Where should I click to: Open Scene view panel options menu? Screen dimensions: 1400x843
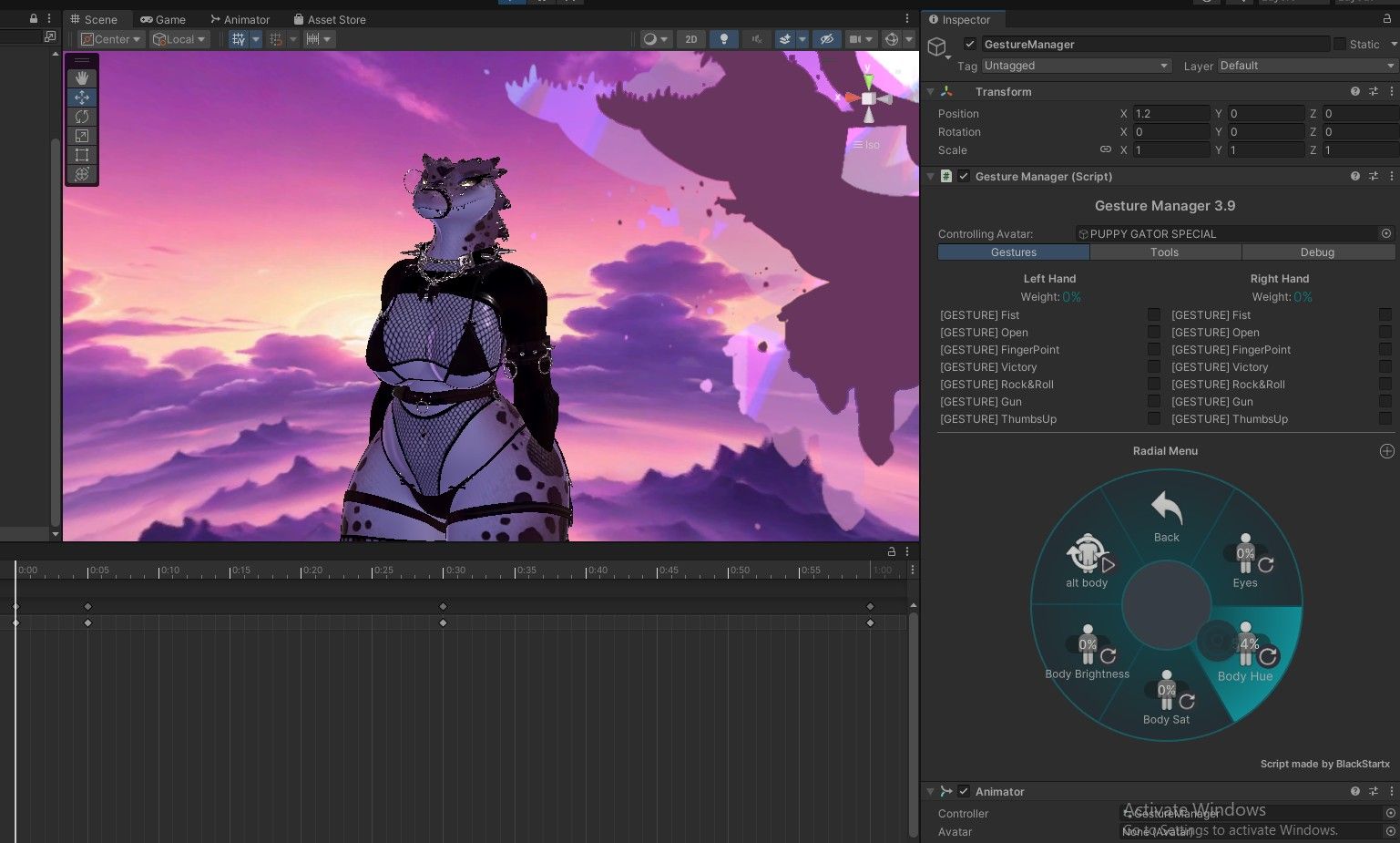tap(906, 19)
